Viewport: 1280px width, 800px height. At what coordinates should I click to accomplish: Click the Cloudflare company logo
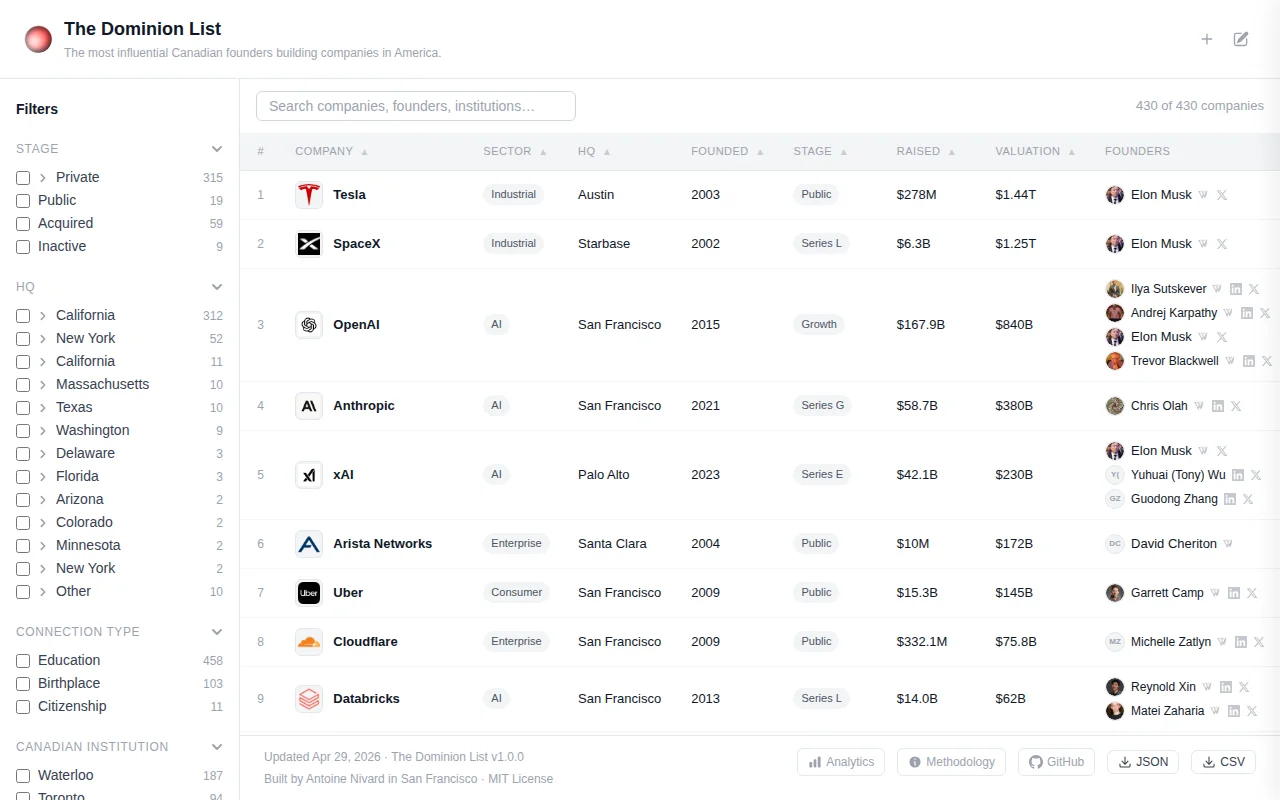[309, 642]
